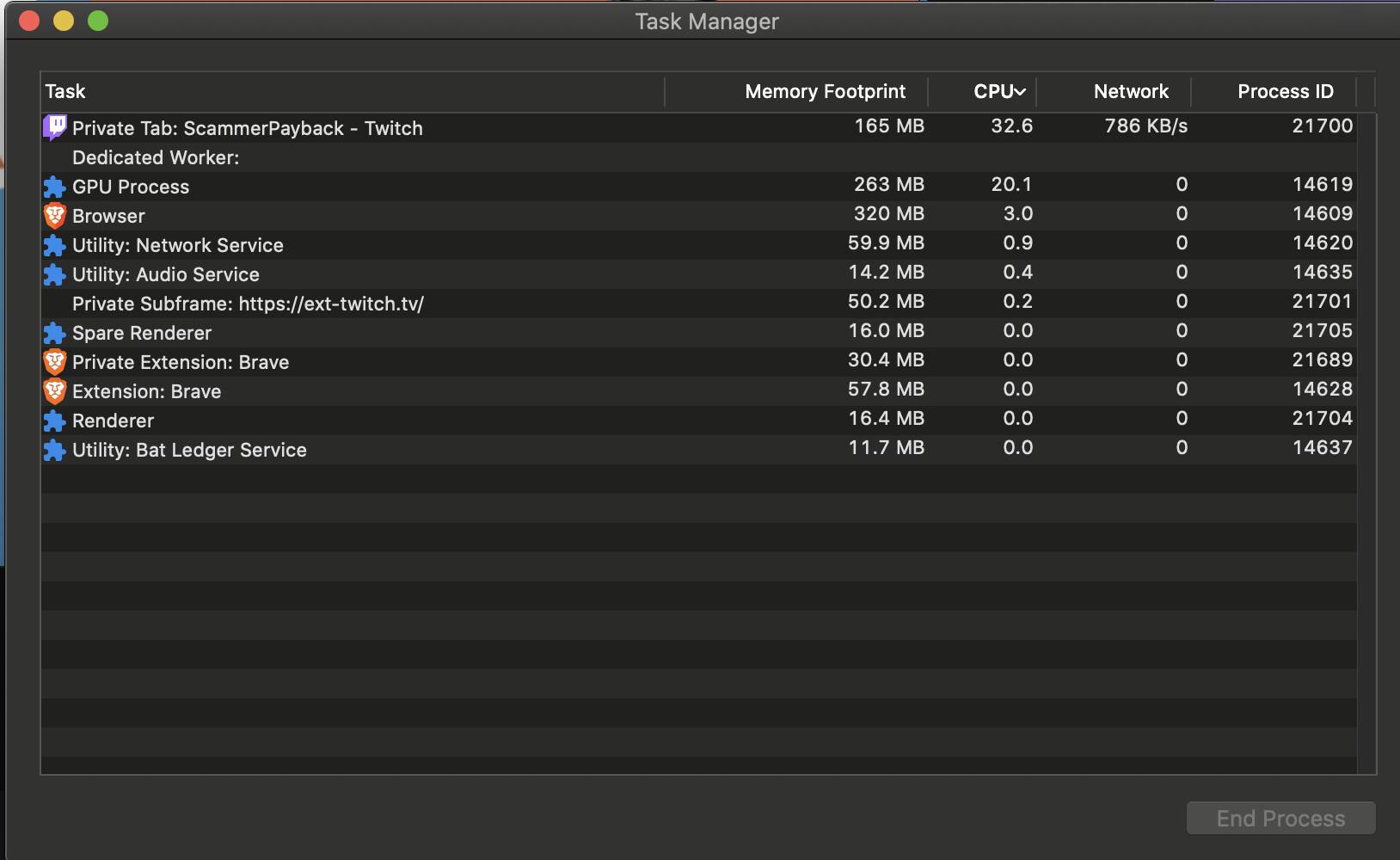
Task: Click process ID 21701
Action: click(x=1323, y=301)
